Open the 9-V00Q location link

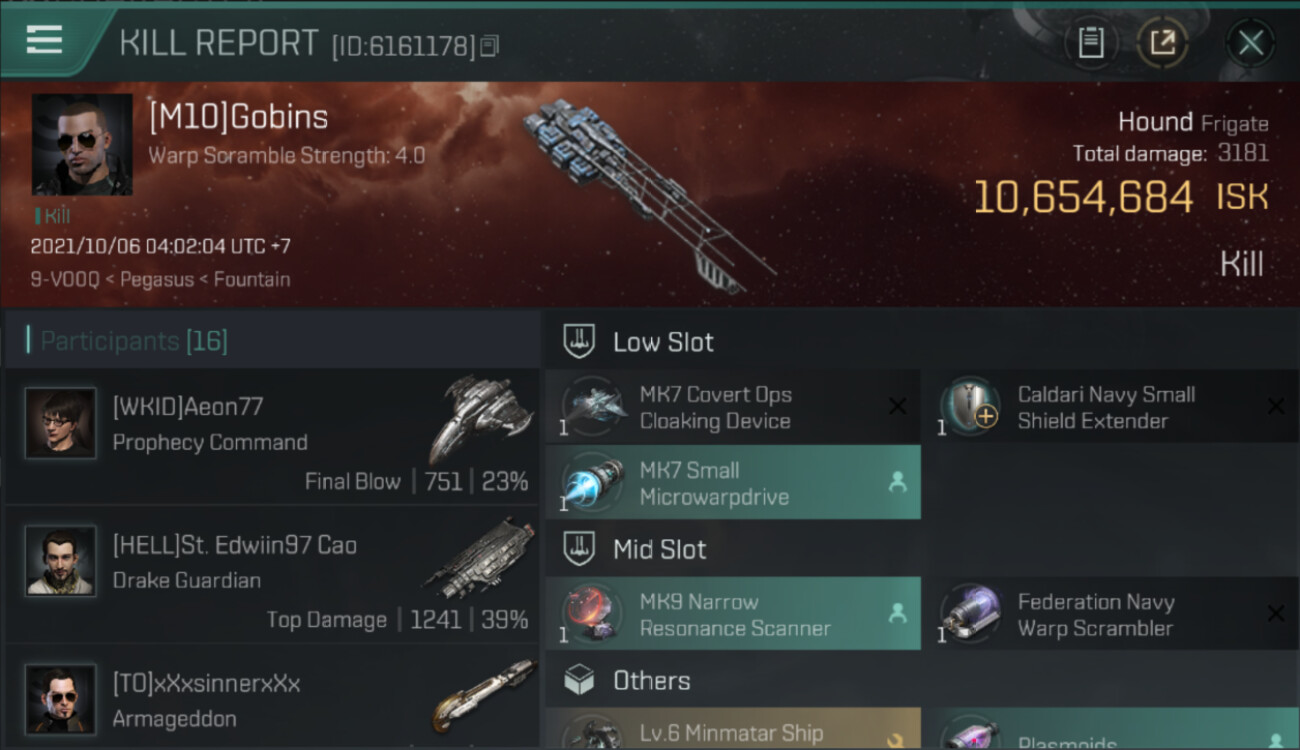click(x=65, y=279)
